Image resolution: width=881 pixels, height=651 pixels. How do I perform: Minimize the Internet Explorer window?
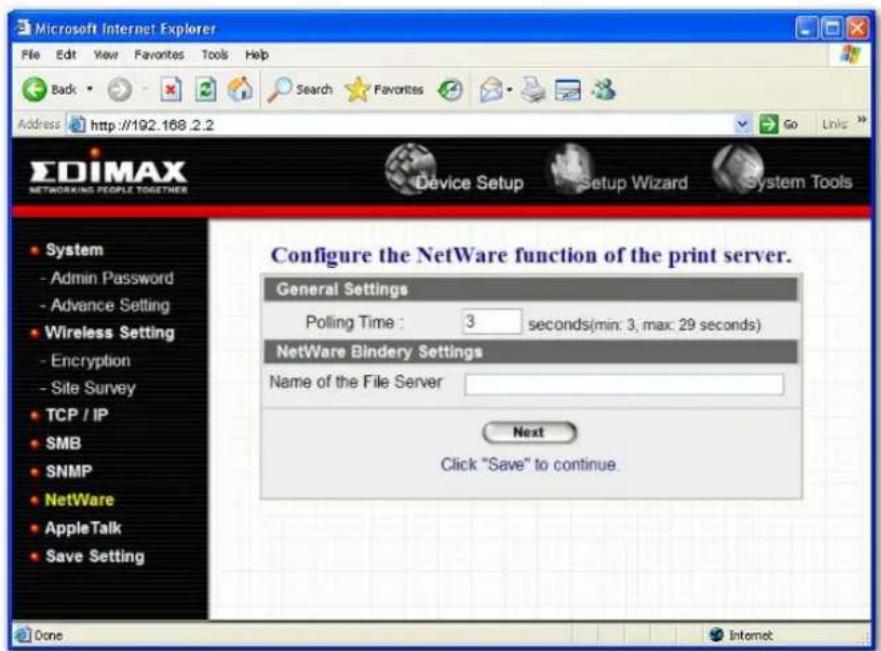point(806,28)
